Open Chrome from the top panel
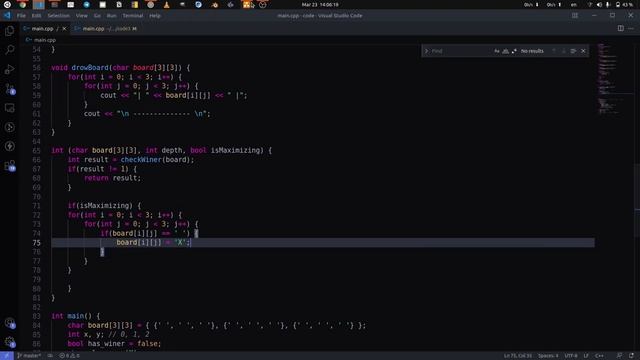The width and height of the screenshot is (640, 360). click(x=22, y=4)
